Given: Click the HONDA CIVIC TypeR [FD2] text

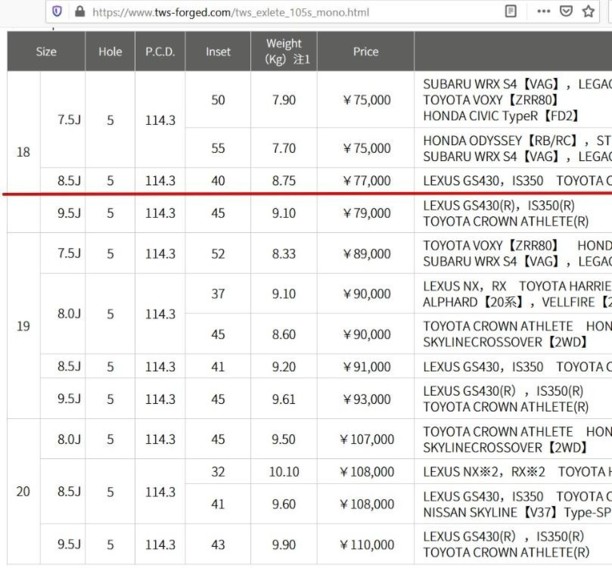Looking at the screenshot, I should pyautogui.click(x=502, y=116).
